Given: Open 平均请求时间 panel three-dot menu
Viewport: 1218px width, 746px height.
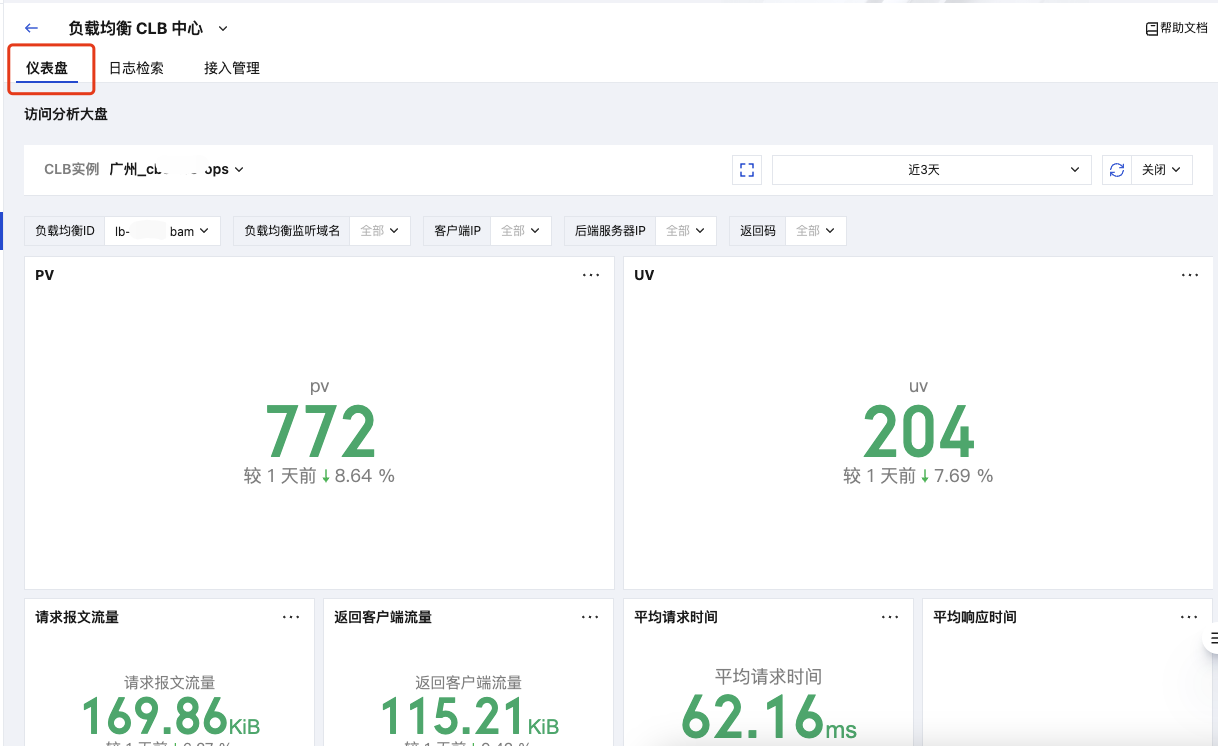Looking at the screenshot, I should click(890, 617).
